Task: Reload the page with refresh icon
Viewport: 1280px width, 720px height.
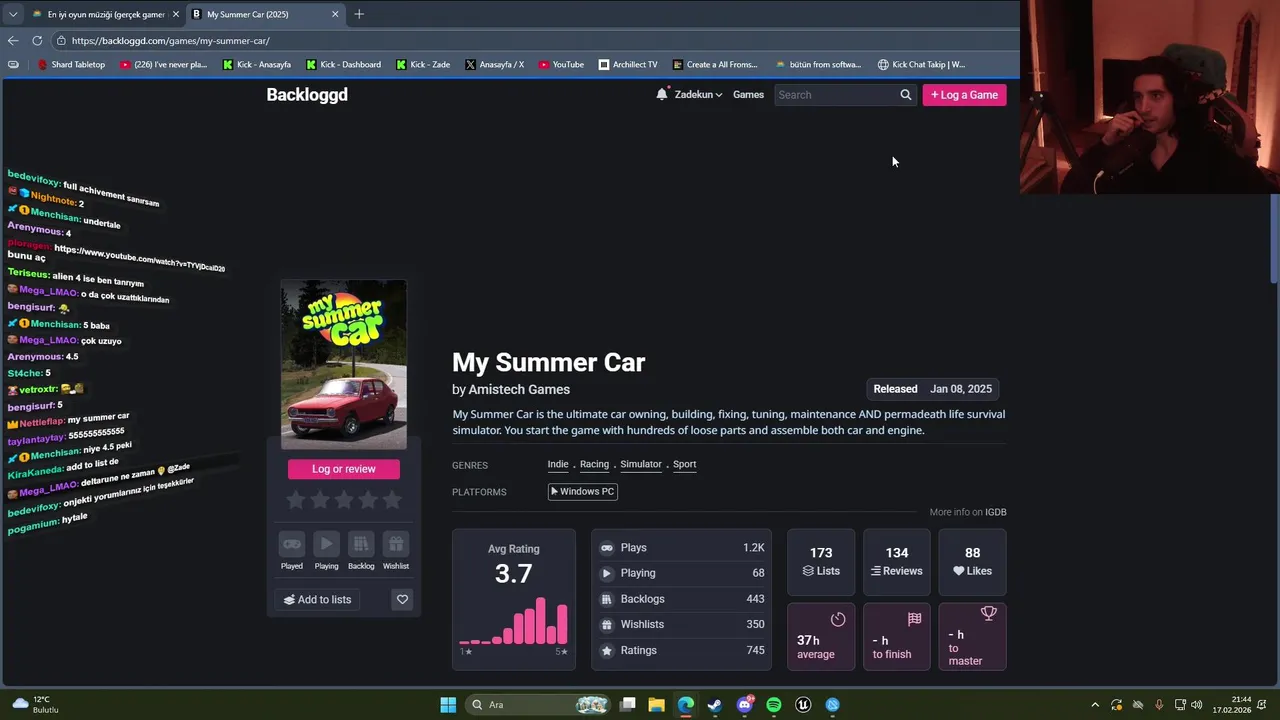Action: tap(37, 40)
